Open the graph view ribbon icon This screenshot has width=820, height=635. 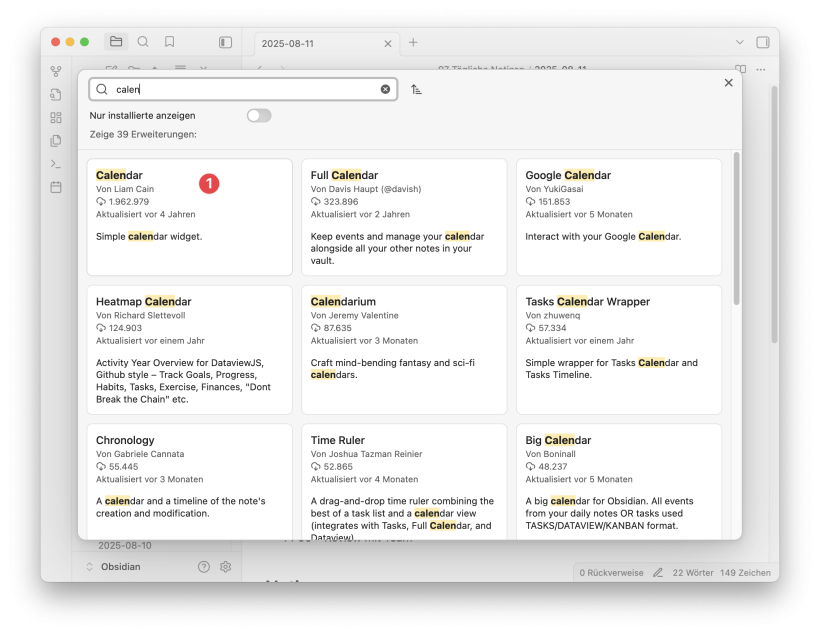click(56, 71)
